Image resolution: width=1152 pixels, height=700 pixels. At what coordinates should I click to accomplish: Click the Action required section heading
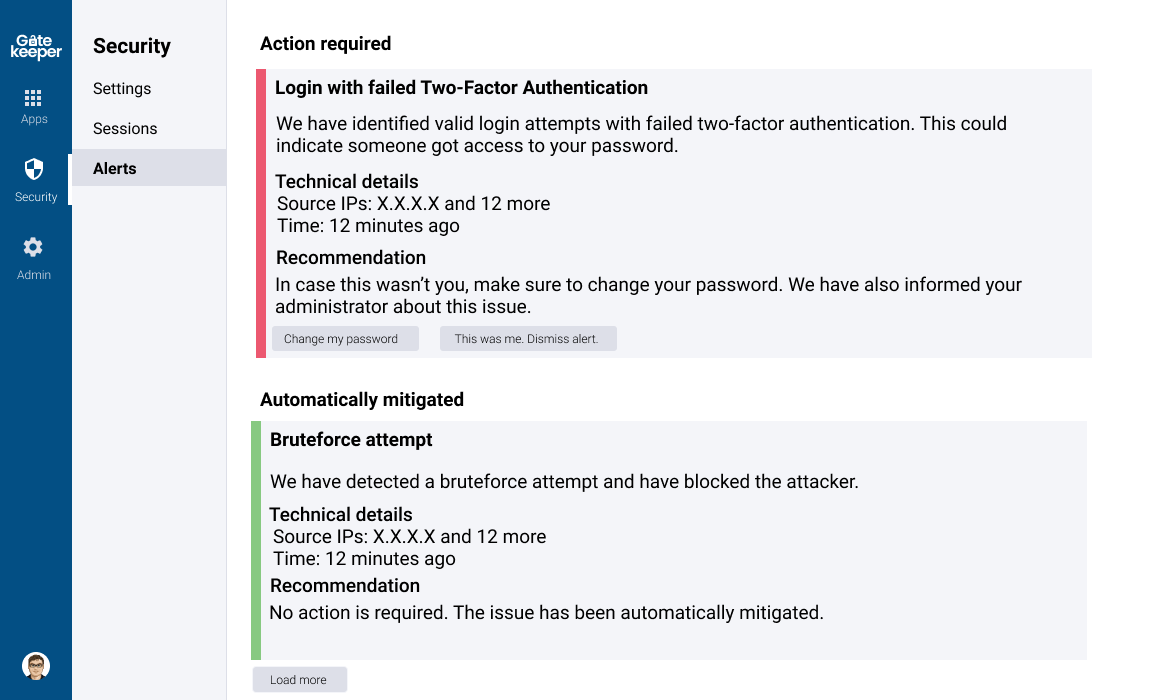(x=325, y=44)
